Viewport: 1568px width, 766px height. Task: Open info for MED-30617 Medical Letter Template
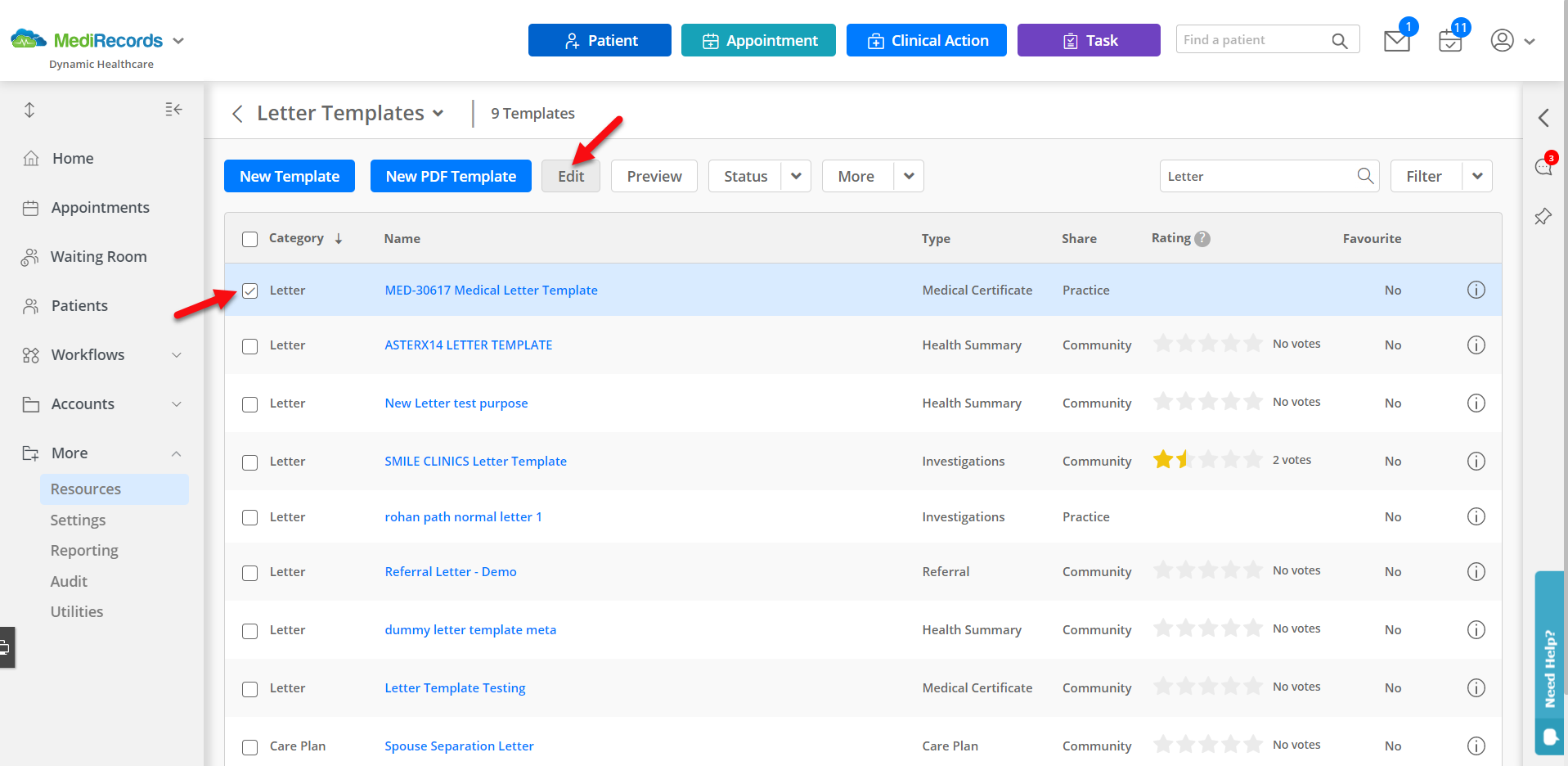(x=1476, y=290)
